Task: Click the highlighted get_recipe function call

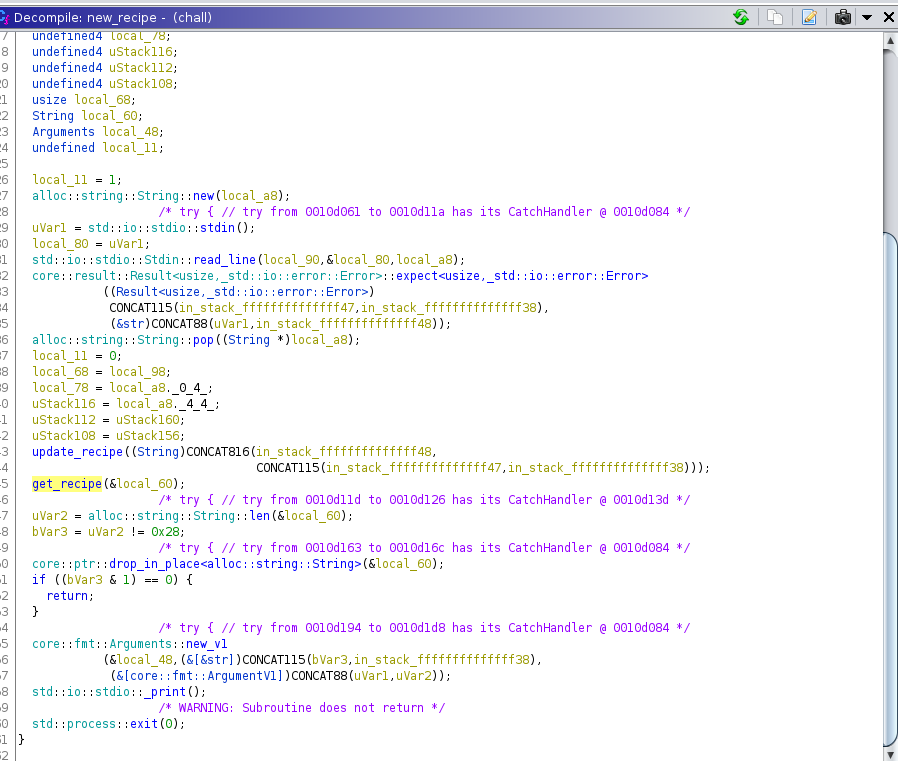Action: click(x=66, y=484)
